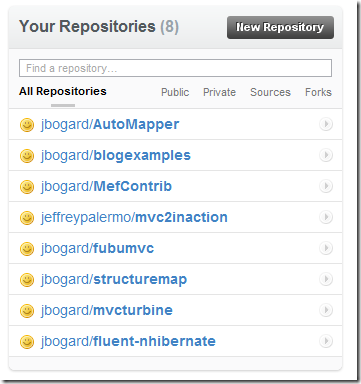Screen dimensions: 361x384
Task: Open the jbogard/MefContrib repository link
Action: (106, 186)
